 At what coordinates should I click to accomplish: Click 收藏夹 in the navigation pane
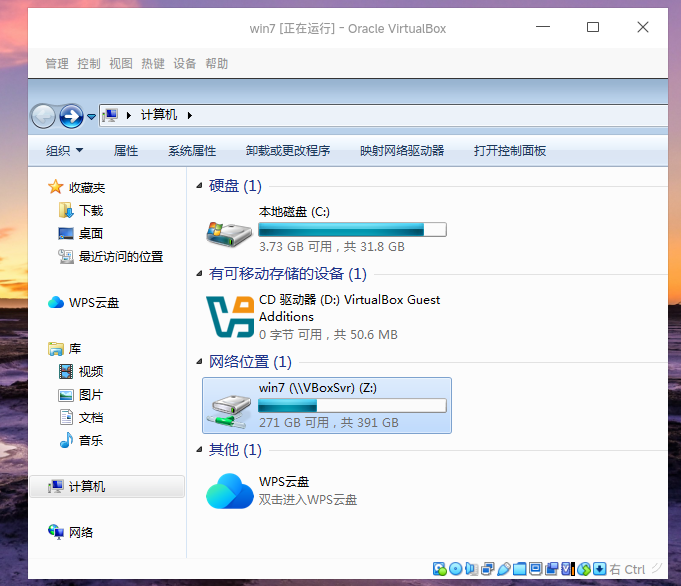[x=87, y=188]
